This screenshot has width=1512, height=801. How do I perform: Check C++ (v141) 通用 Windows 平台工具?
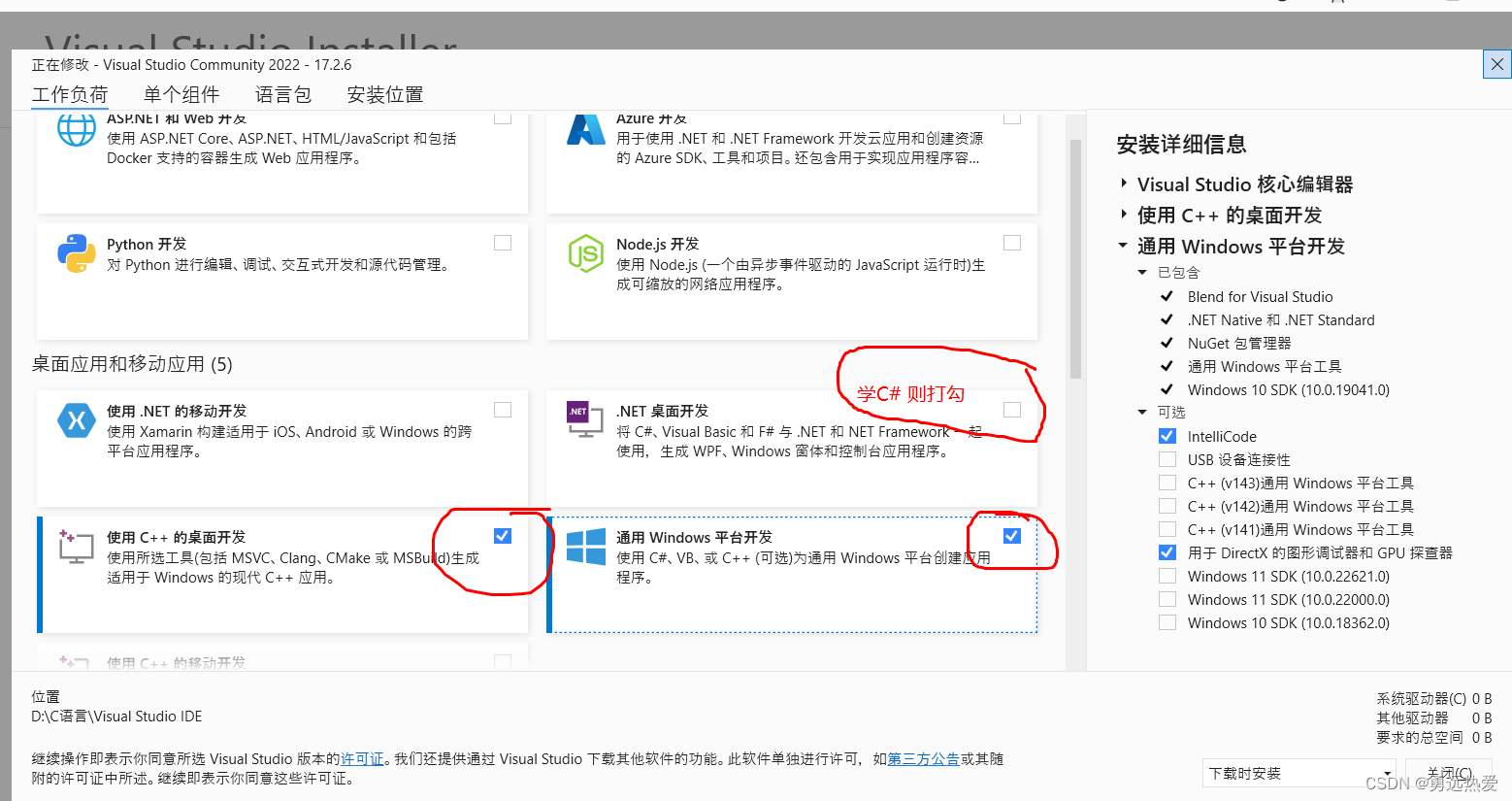coord(1167,529)
